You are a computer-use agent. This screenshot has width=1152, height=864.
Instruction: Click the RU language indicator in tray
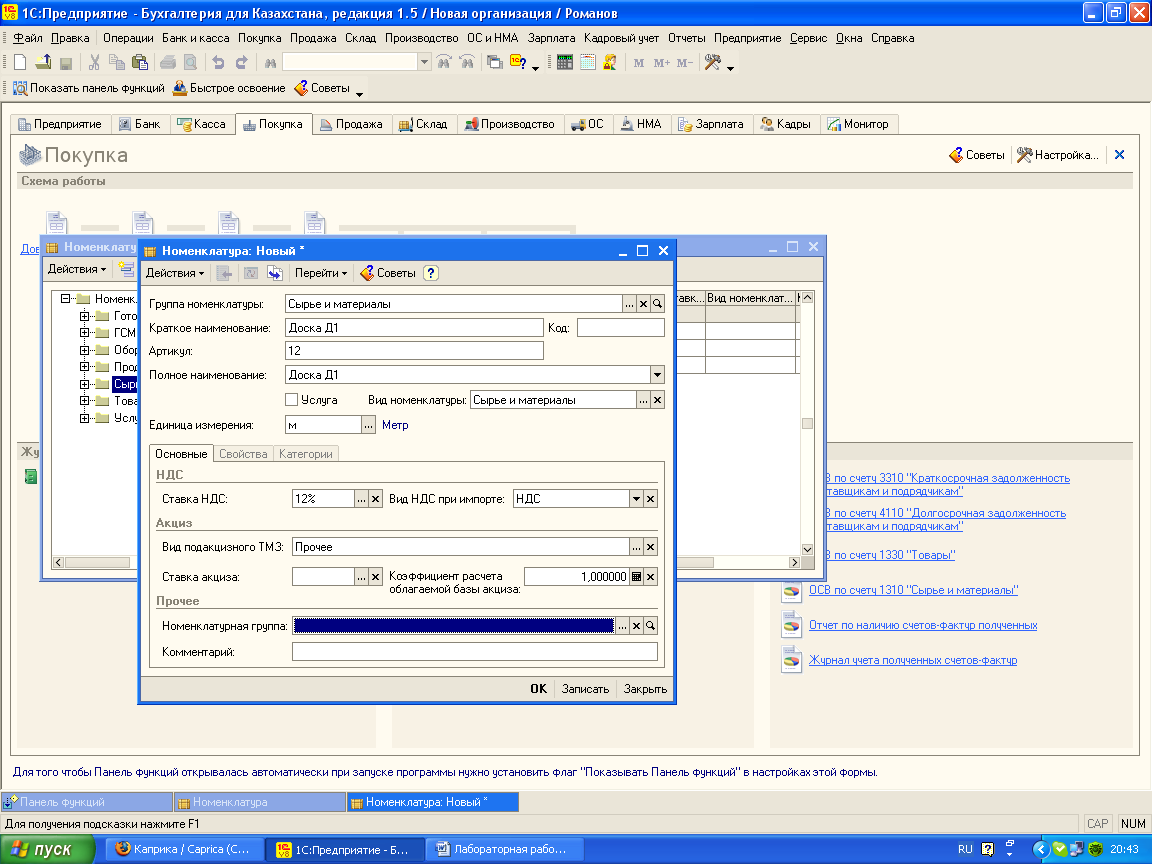coord(965,849)
